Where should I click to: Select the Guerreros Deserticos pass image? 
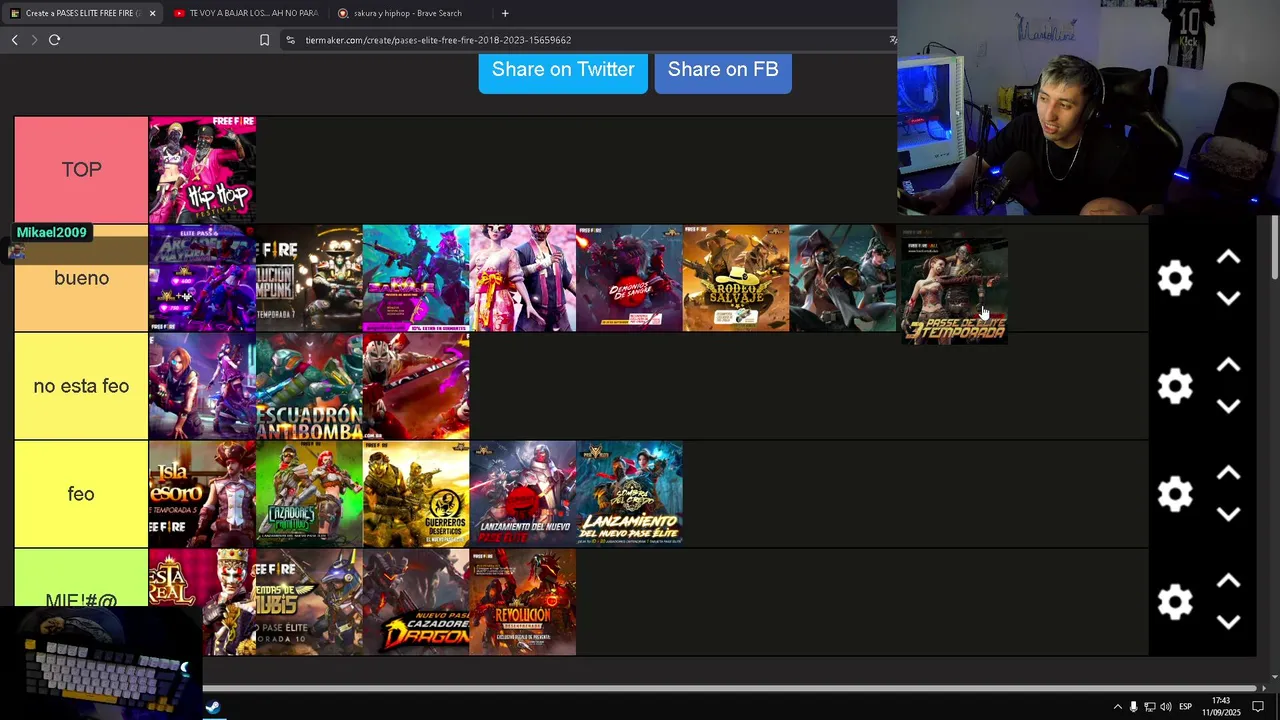pos(416,494)
